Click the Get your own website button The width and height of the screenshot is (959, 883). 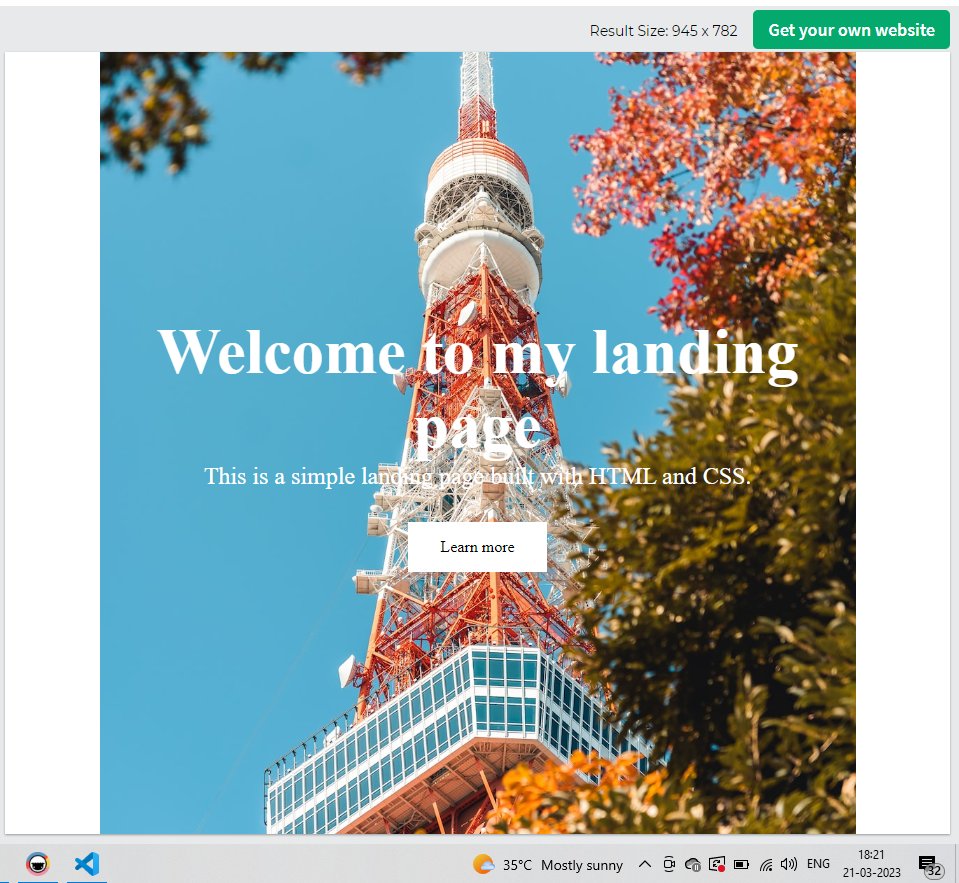pyautogui.click(x=851, y=29)
